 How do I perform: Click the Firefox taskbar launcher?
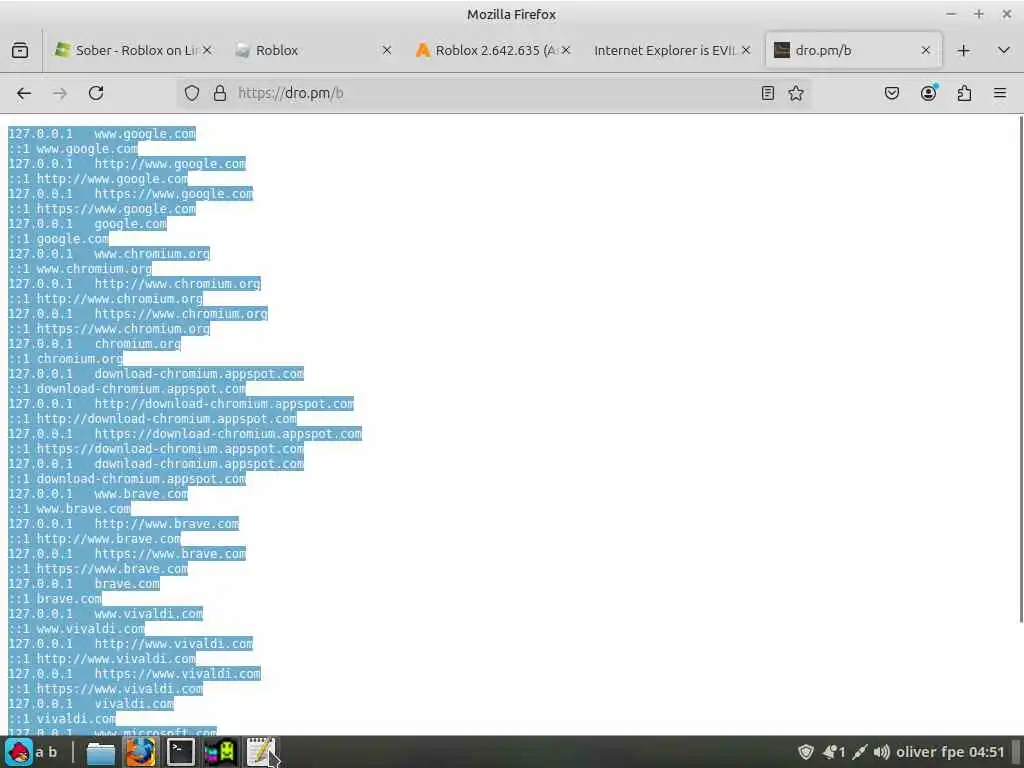pyautogui.click(x=140, y=752)
